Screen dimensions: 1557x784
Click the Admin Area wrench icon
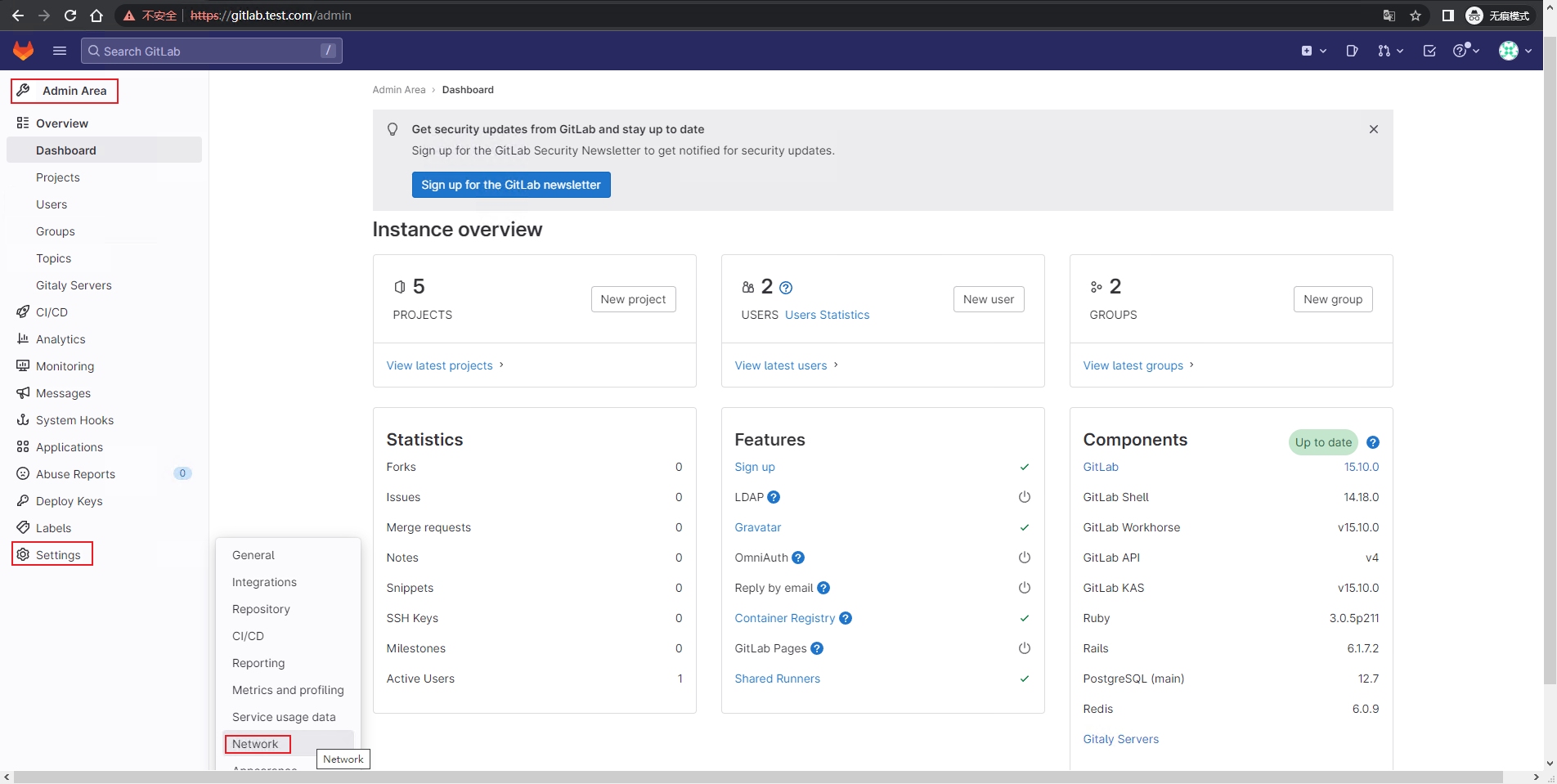[24, 90]
